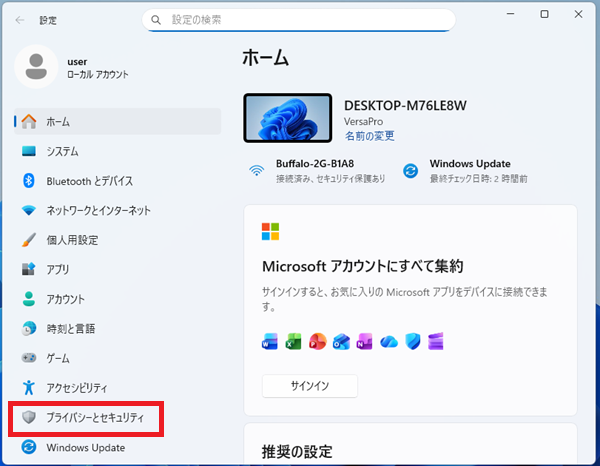This screenshot has height=466, width=600.
Task: Click the Microsoft logo in account card
Action: coord(271,231)
